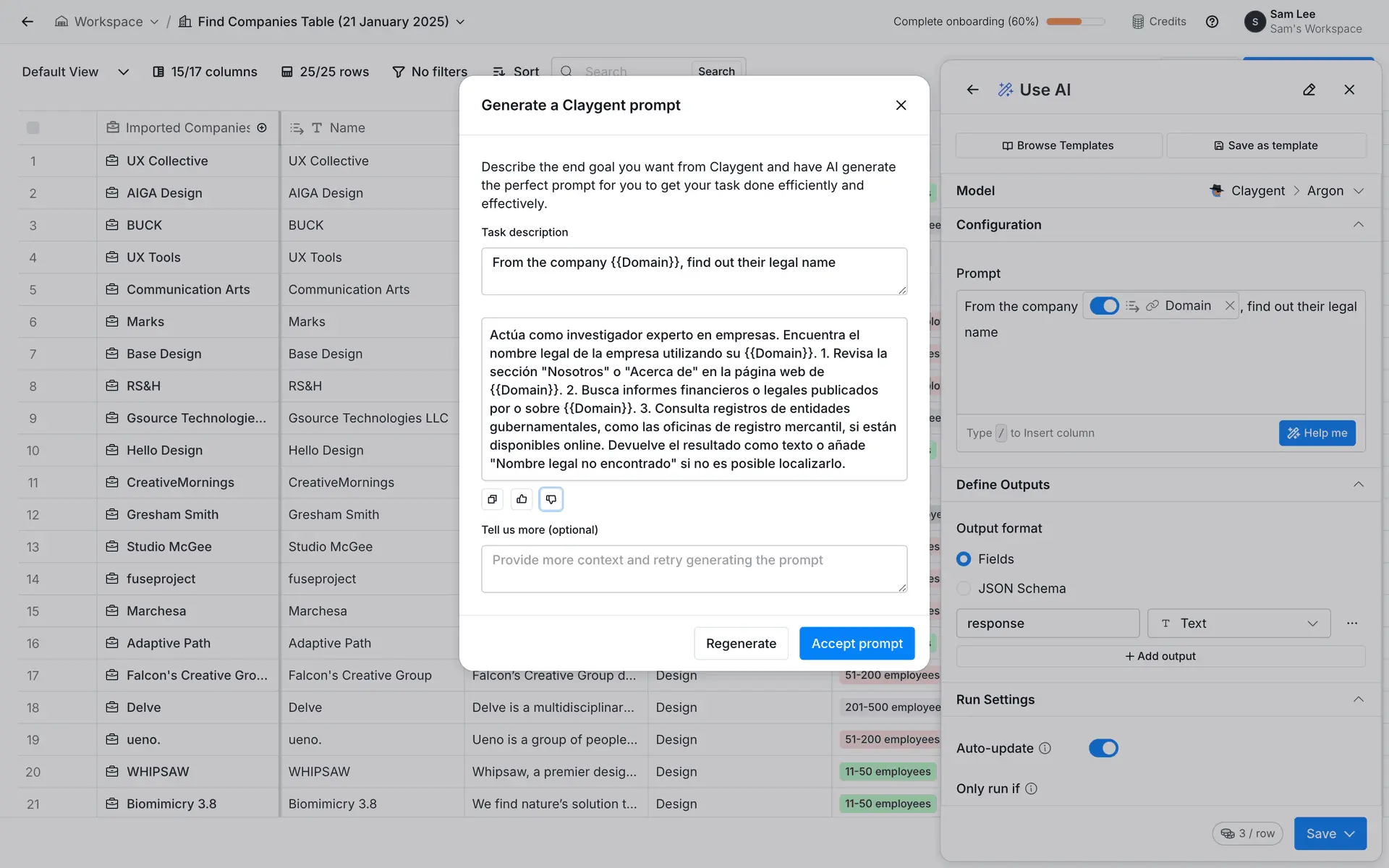Open the Browse Templates tab
The image size is (1389, 868).
tap(1058, 145)
